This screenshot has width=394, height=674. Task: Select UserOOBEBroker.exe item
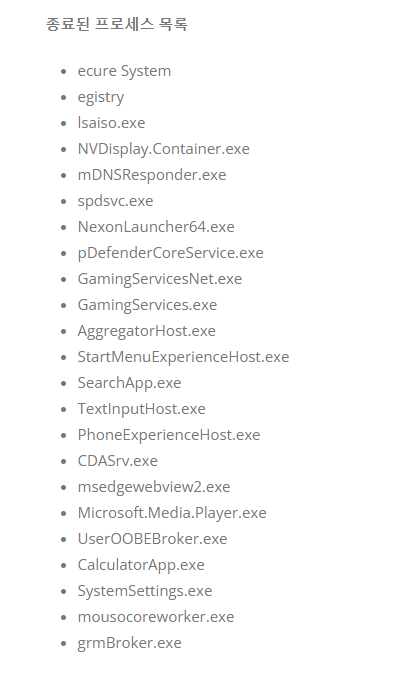[152, 539]
